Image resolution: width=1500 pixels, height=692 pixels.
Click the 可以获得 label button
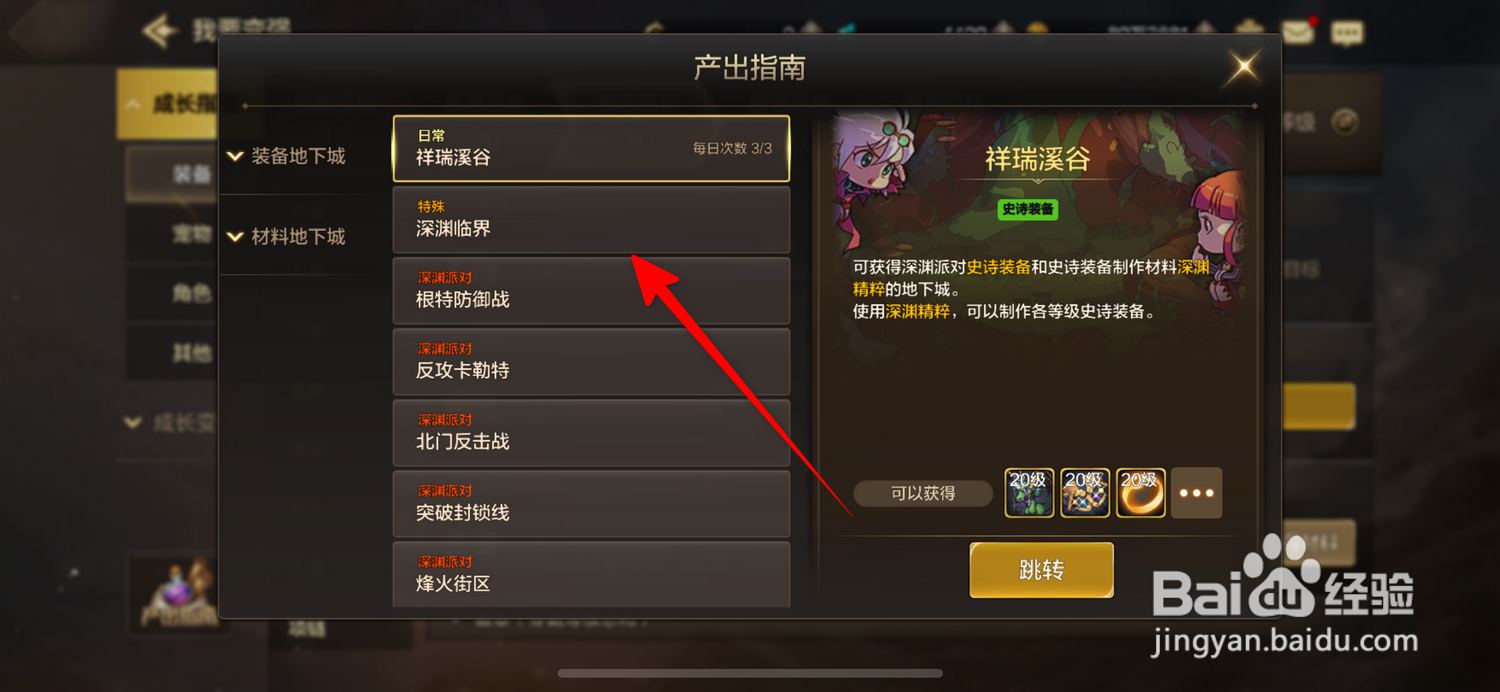pyautogui.click(x=923, y=493)
